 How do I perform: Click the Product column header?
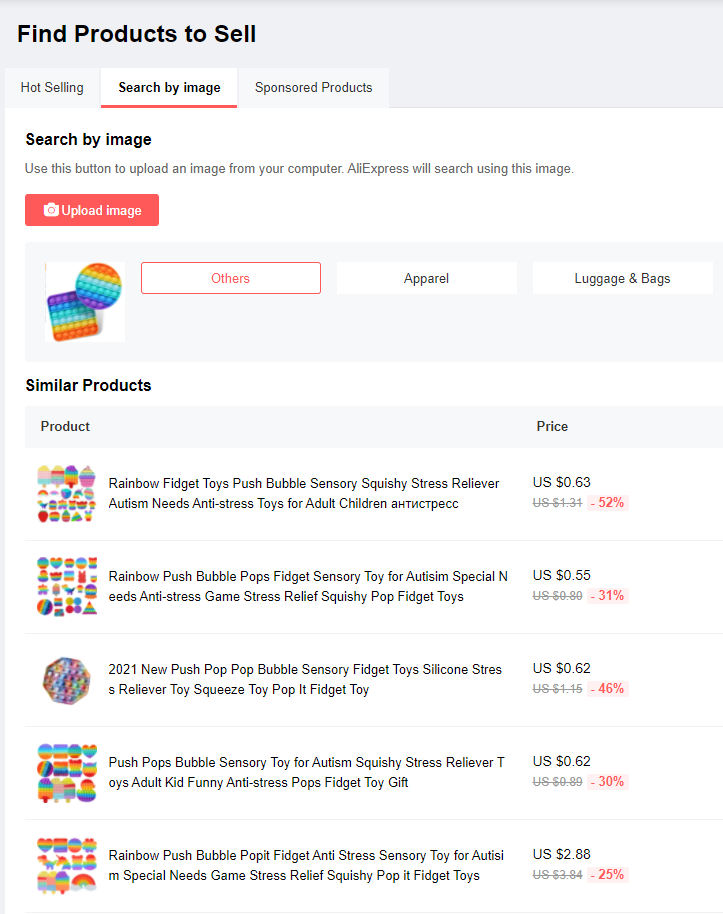(65, 427)
